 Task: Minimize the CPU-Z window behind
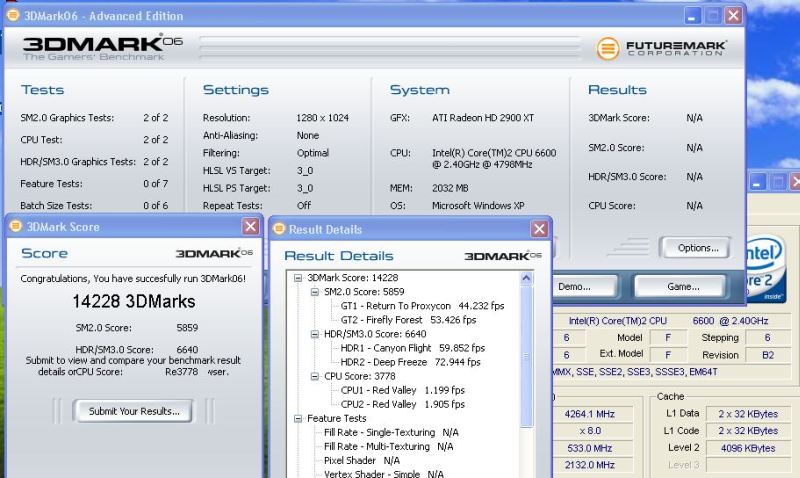757,182
